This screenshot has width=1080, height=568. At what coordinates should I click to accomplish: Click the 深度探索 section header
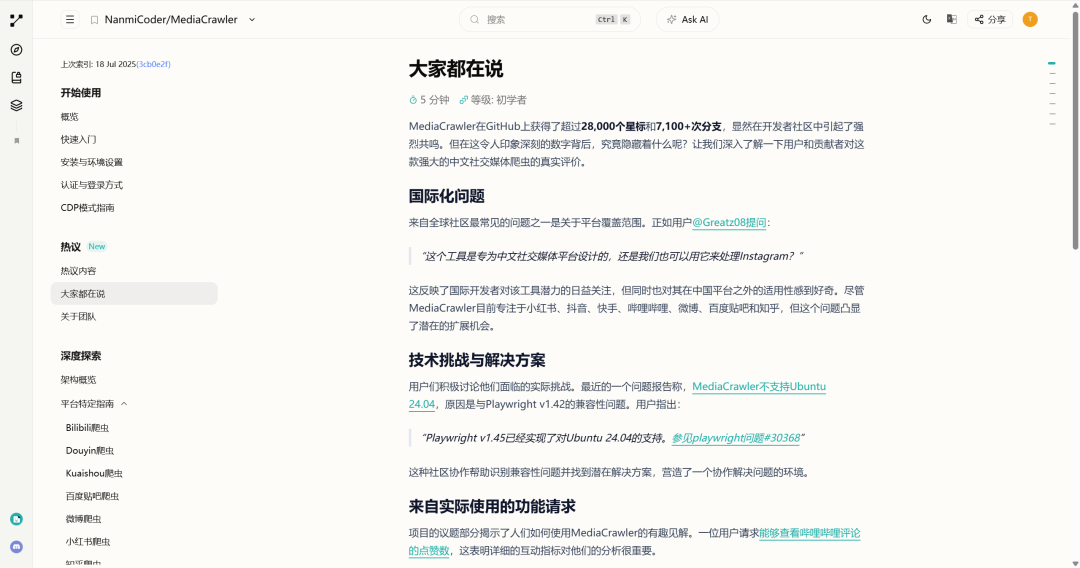81,356
